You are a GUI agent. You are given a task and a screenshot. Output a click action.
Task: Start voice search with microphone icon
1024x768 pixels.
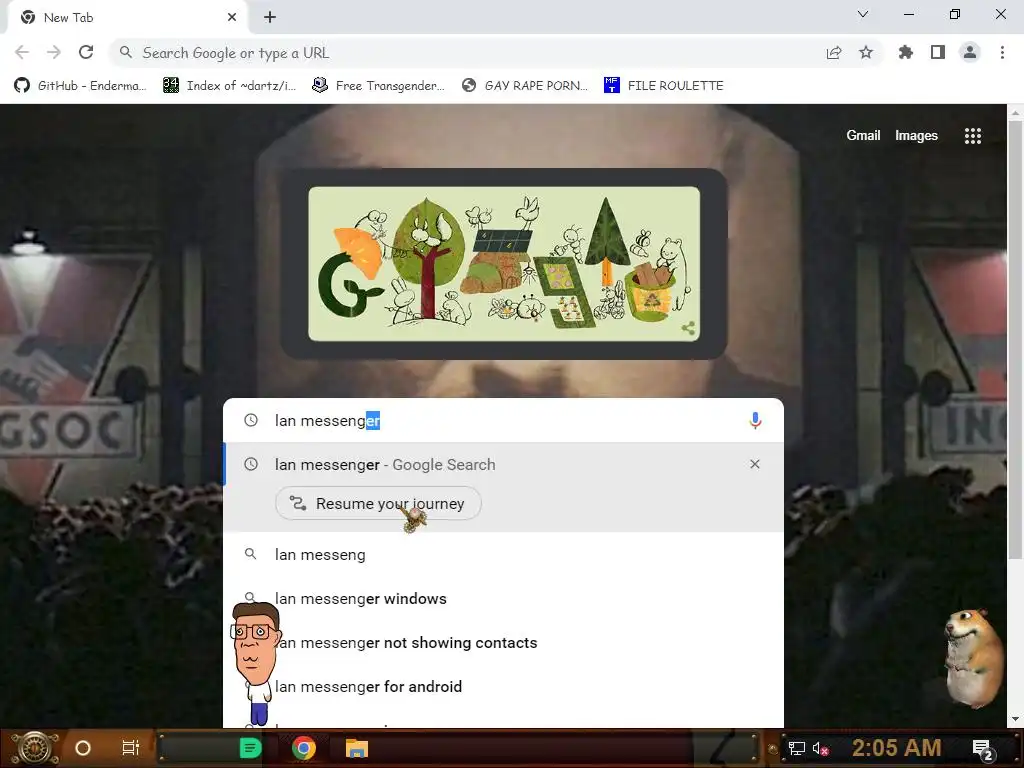755,421
